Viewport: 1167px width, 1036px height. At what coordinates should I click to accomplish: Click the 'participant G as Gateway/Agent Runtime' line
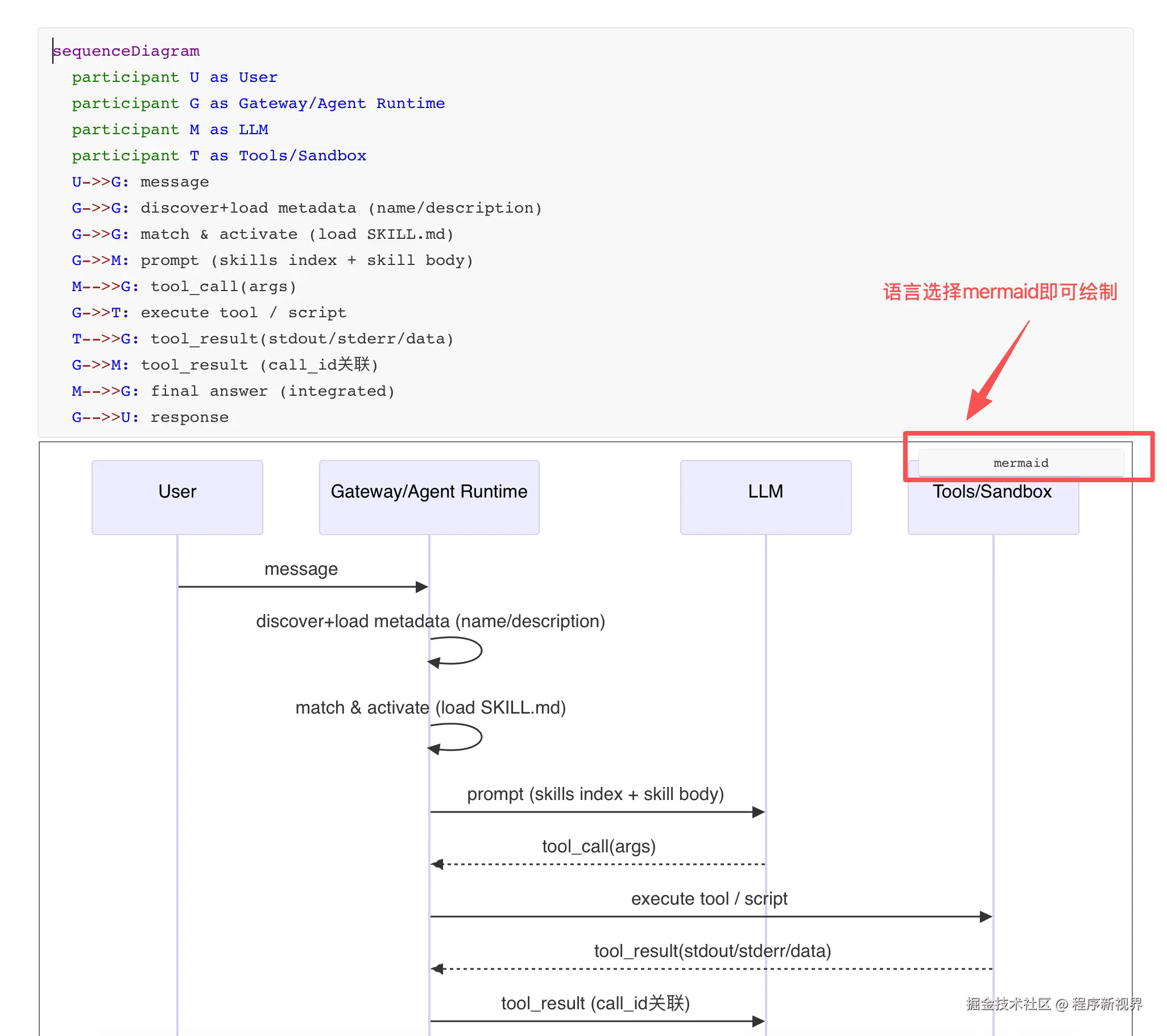click(x=258, y=103)
